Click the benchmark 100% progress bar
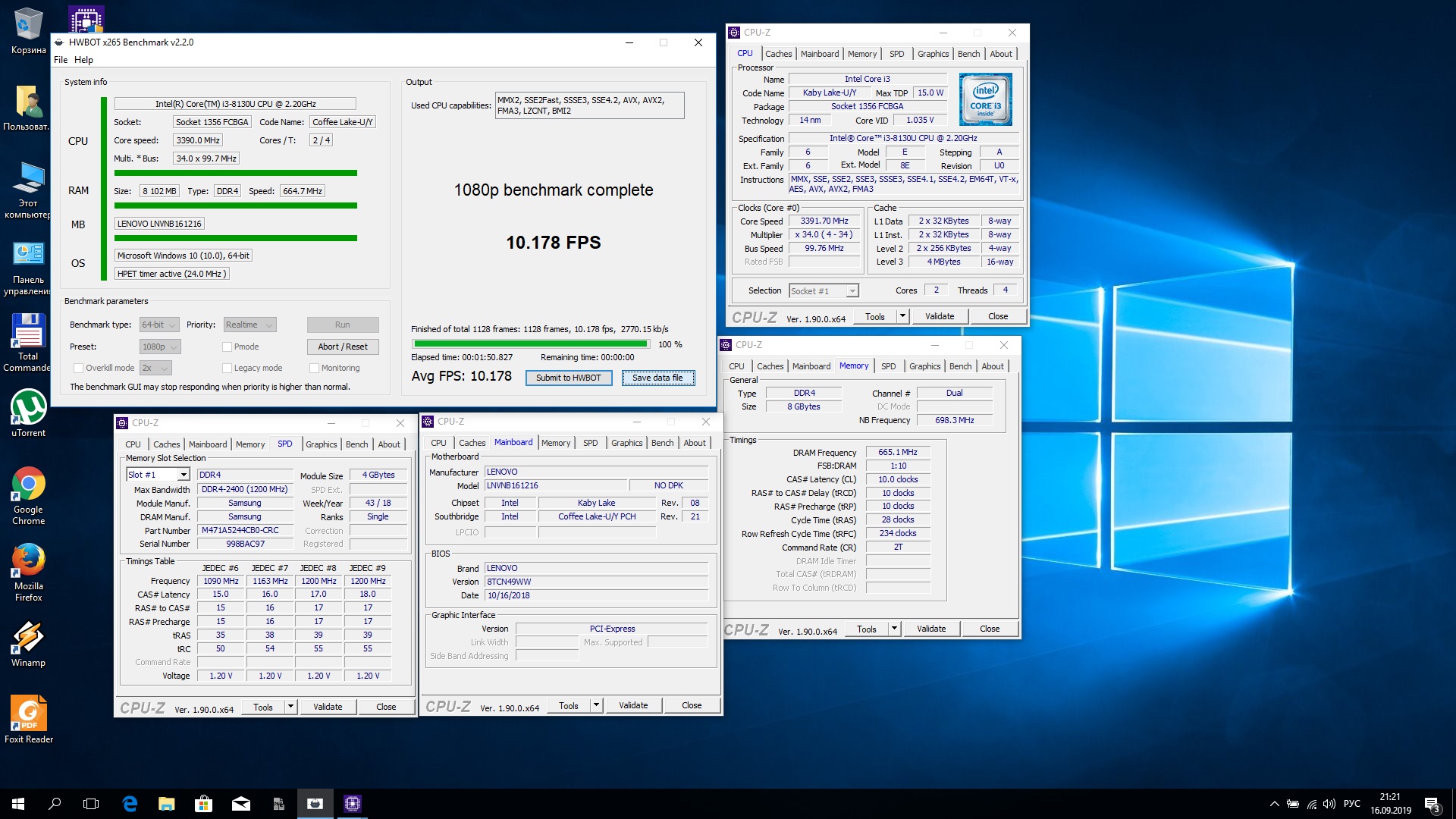The image size is (1456, 819). pyautogui.click(x=530, y=344)
